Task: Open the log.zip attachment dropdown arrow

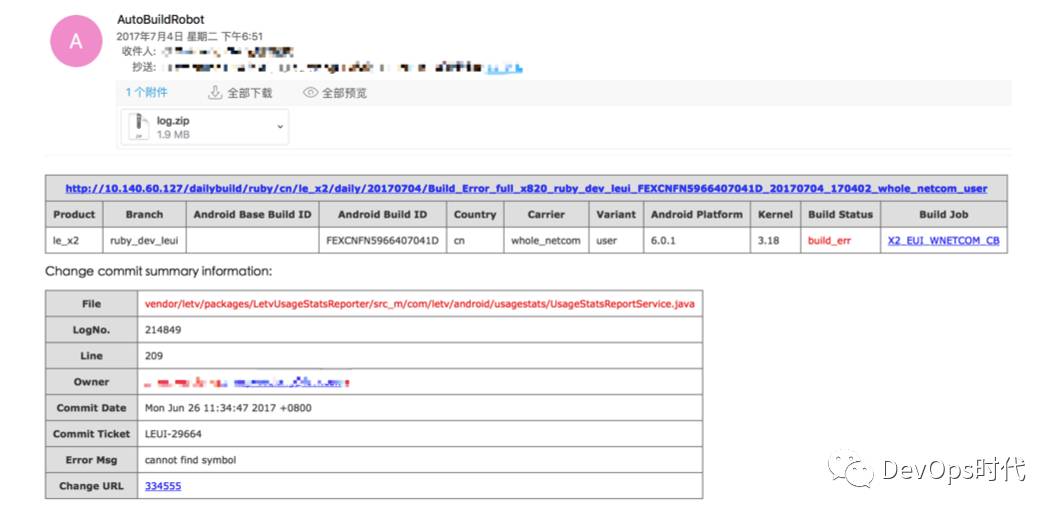Action: [280, 126]
